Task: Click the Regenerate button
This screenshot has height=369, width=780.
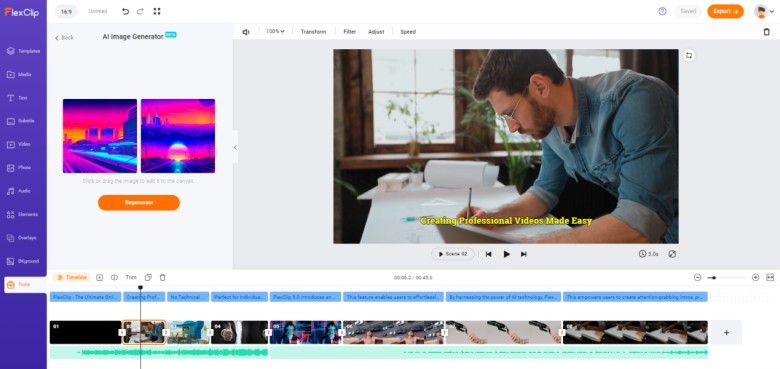Action: [x=139, y=202]
